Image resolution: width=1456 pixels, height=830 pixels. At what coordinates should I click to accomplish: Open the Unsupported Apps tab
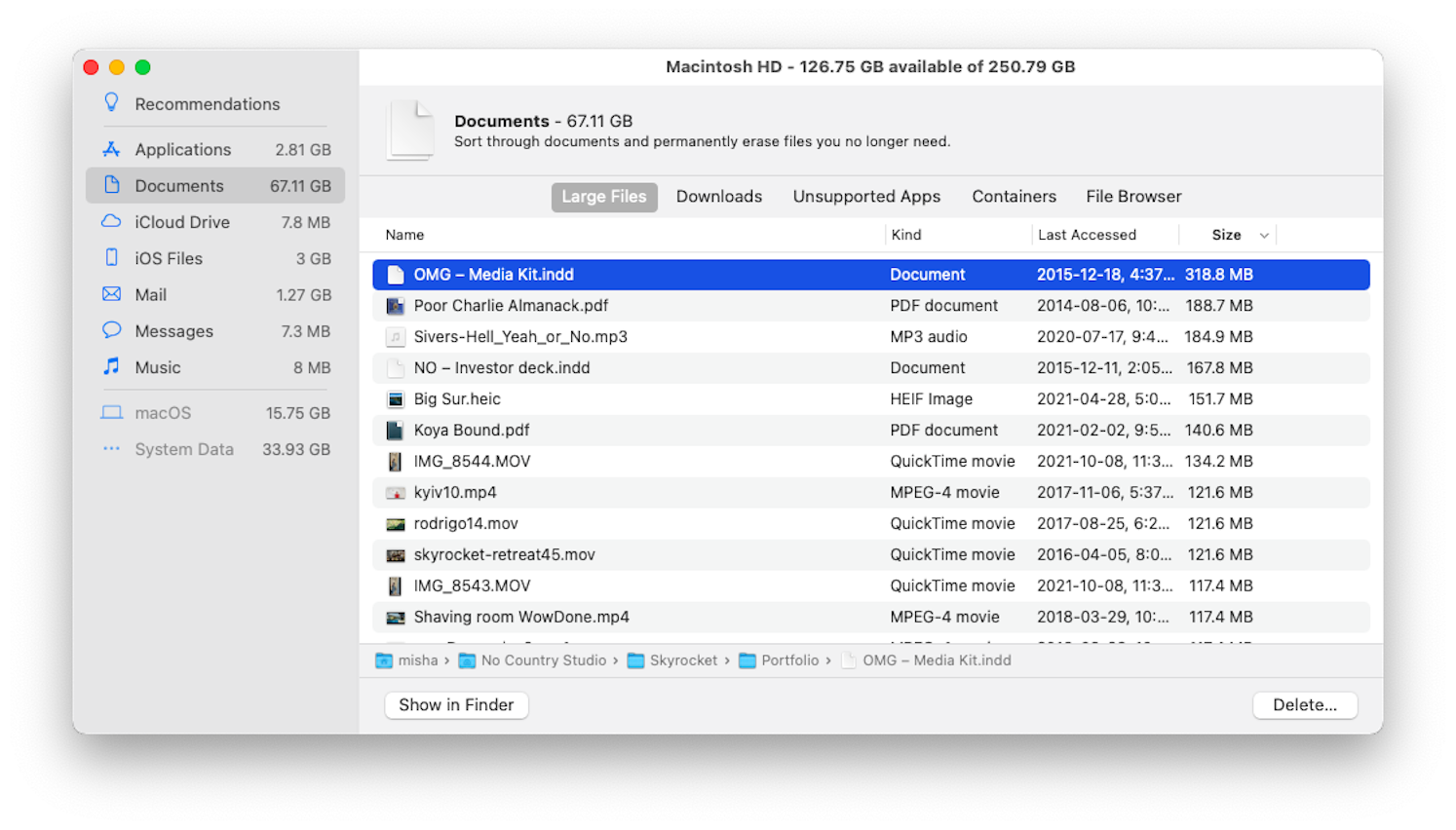pos(866,197)
